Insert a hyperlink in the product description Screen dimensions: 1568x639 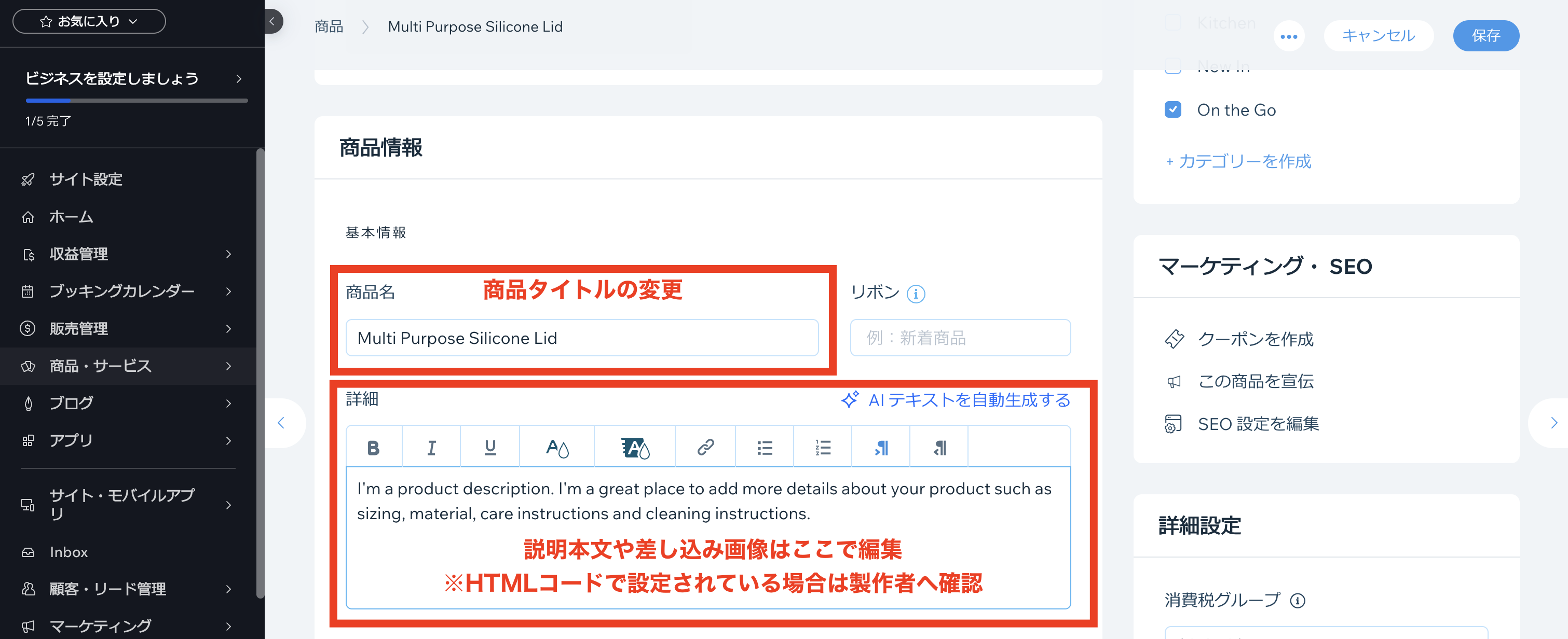pyautogui.click(x=705, y=446)
